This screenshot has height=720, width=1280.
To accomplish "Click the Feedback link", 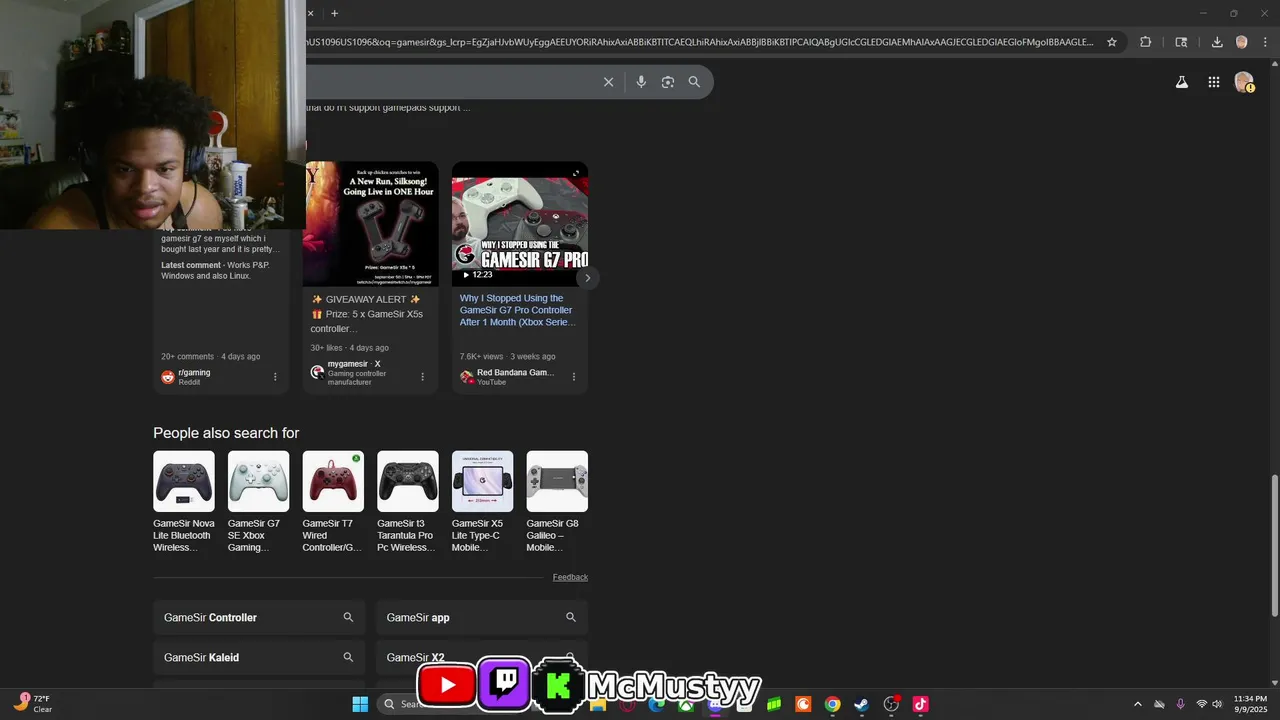I will (x=570, y=577).
